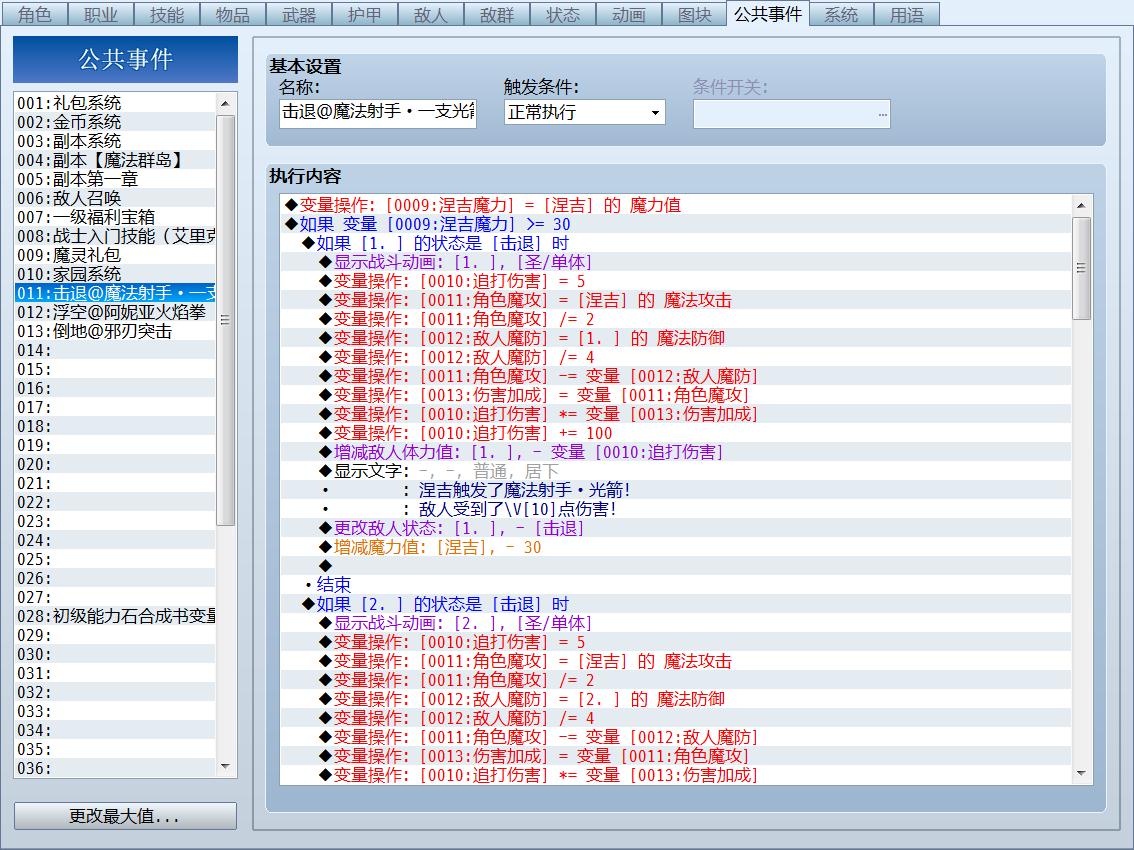This screenshot has height=850, width=1134.
Task: Select event 010:家园系统
Action: click(115, 273)
